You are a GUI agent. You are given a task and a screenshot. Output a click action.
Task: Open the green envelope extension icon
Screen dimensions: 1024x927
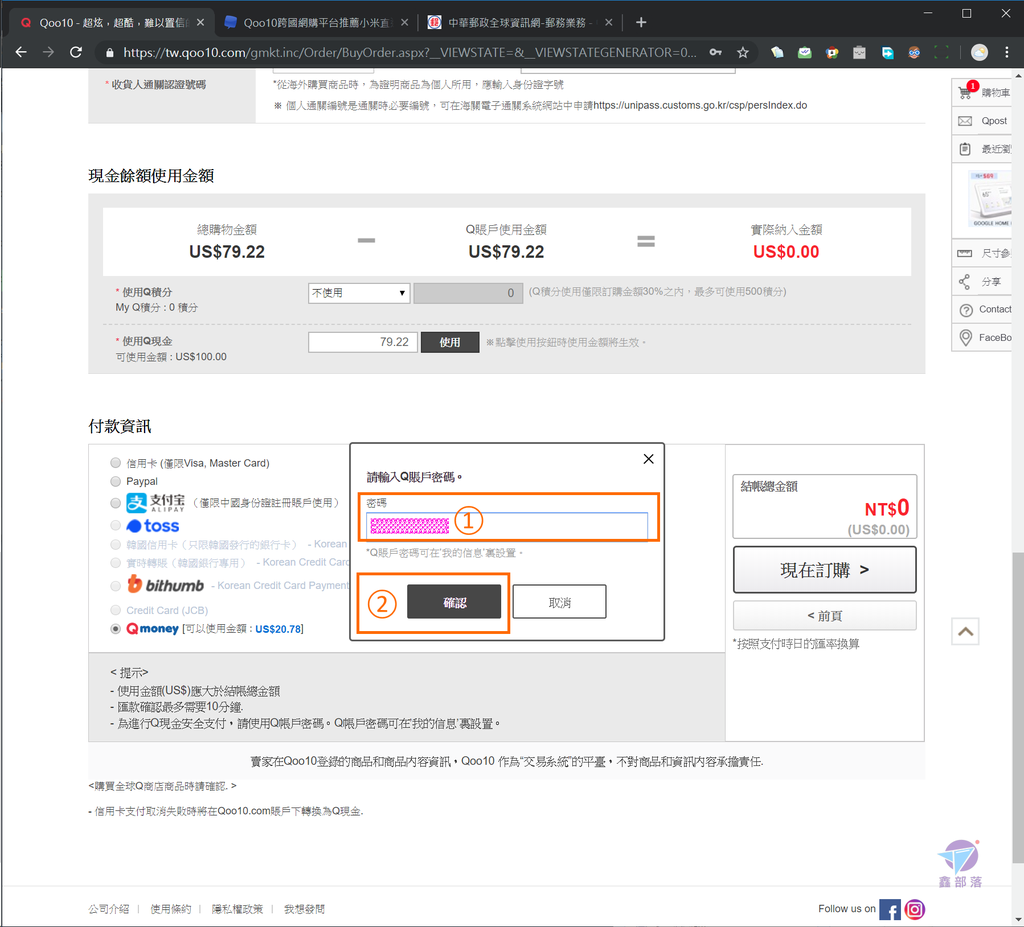pyautogui.click(x=805, y=52)
